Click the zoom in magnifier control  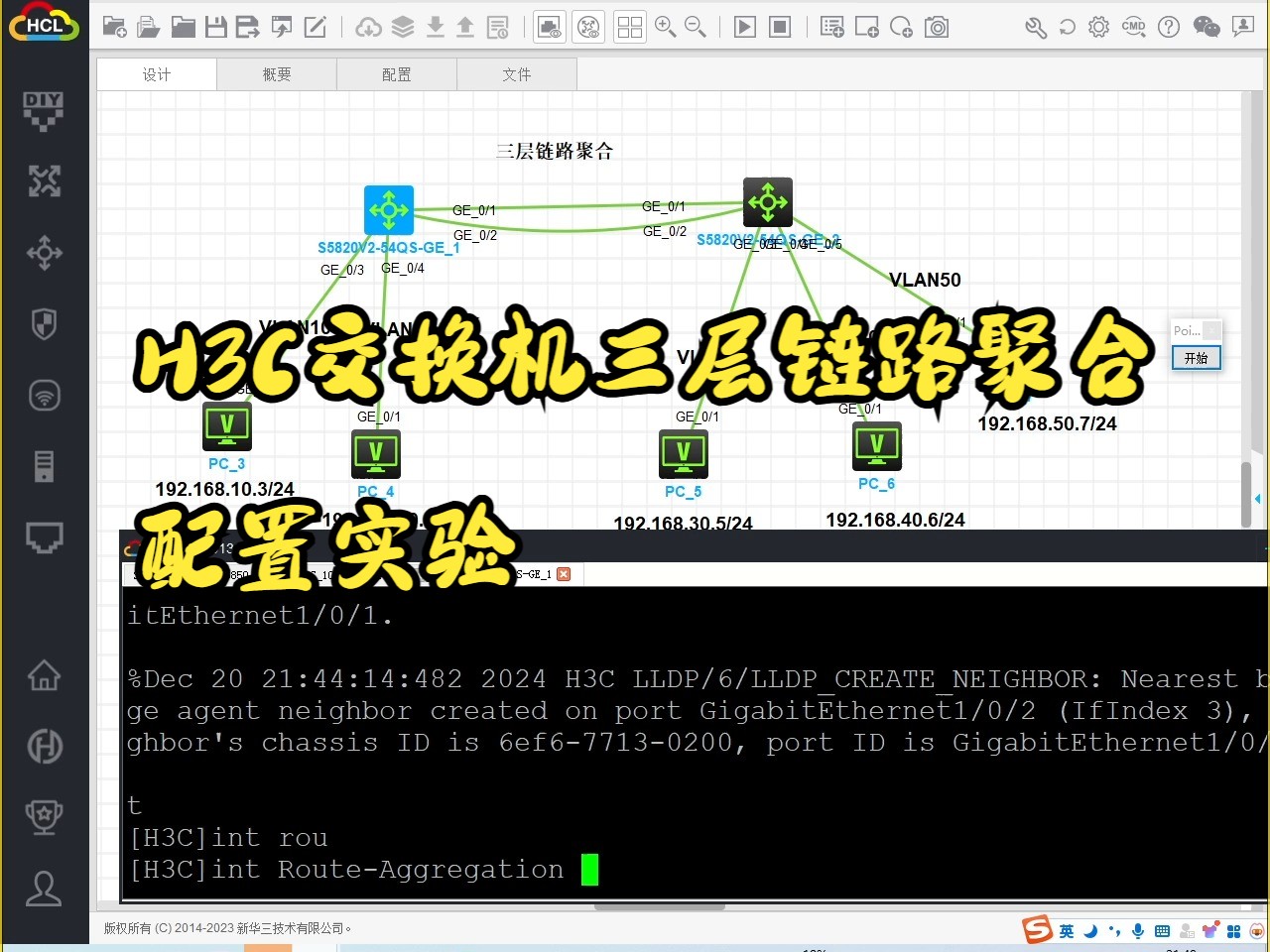[x=666, y=27]
